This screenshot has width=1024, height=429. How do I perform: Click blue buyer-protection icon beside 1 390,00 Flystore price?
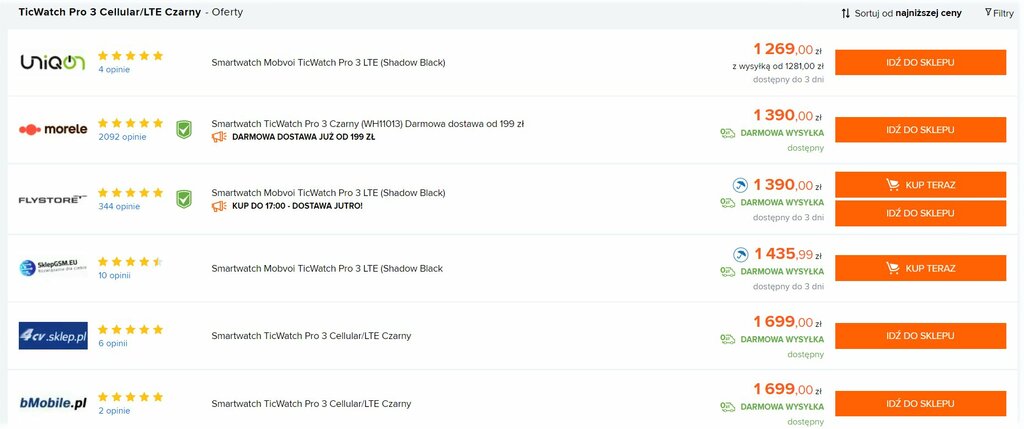coord(740,185)
